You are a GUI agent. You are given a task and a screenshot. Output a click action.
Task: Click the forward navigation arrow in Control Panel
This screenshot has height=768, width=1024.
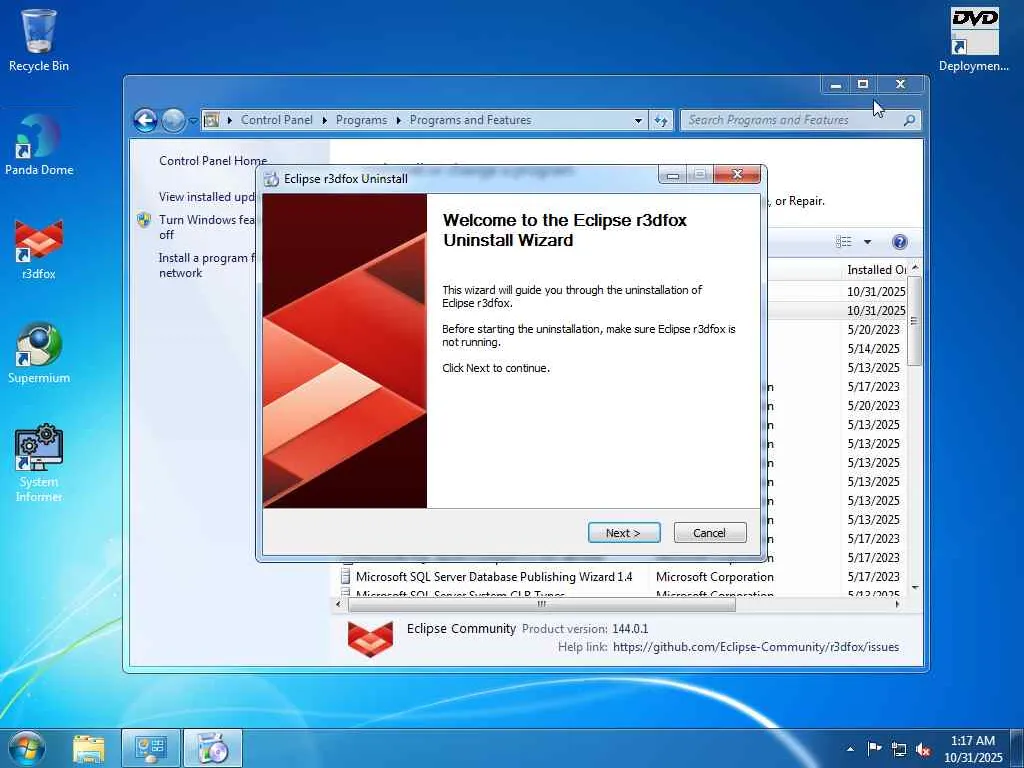pyautogui.click(x=173, y=120)
